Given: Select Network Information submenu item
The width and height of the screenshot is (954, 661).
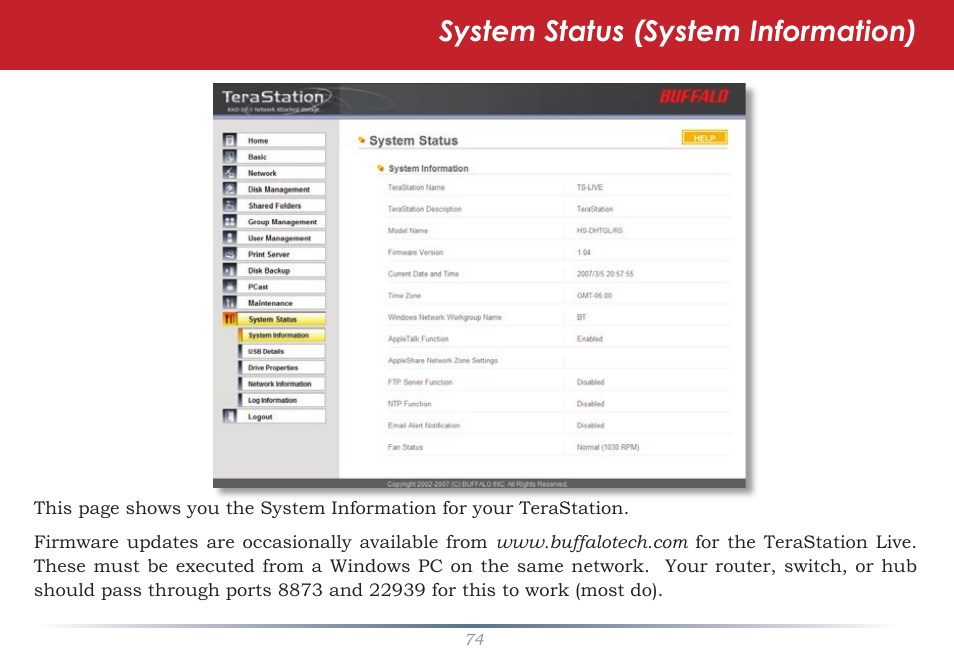Looking at the screenshot, I should tap(281, 384).
